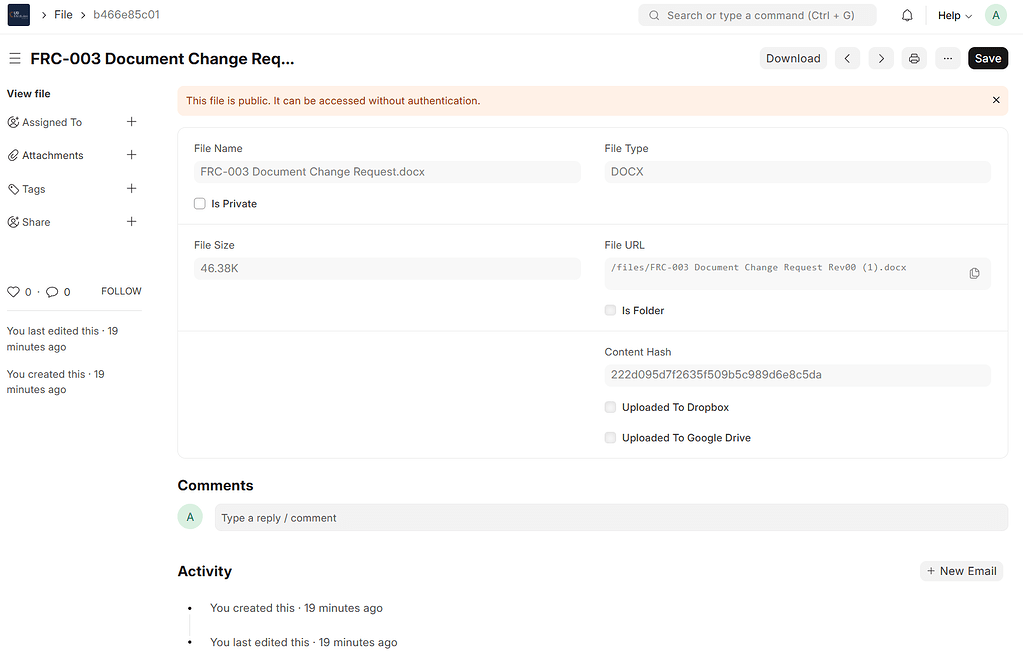The image size is (1023, 657).
Task: Enable Uploaded To Dropbox
Action: (610, 407)
